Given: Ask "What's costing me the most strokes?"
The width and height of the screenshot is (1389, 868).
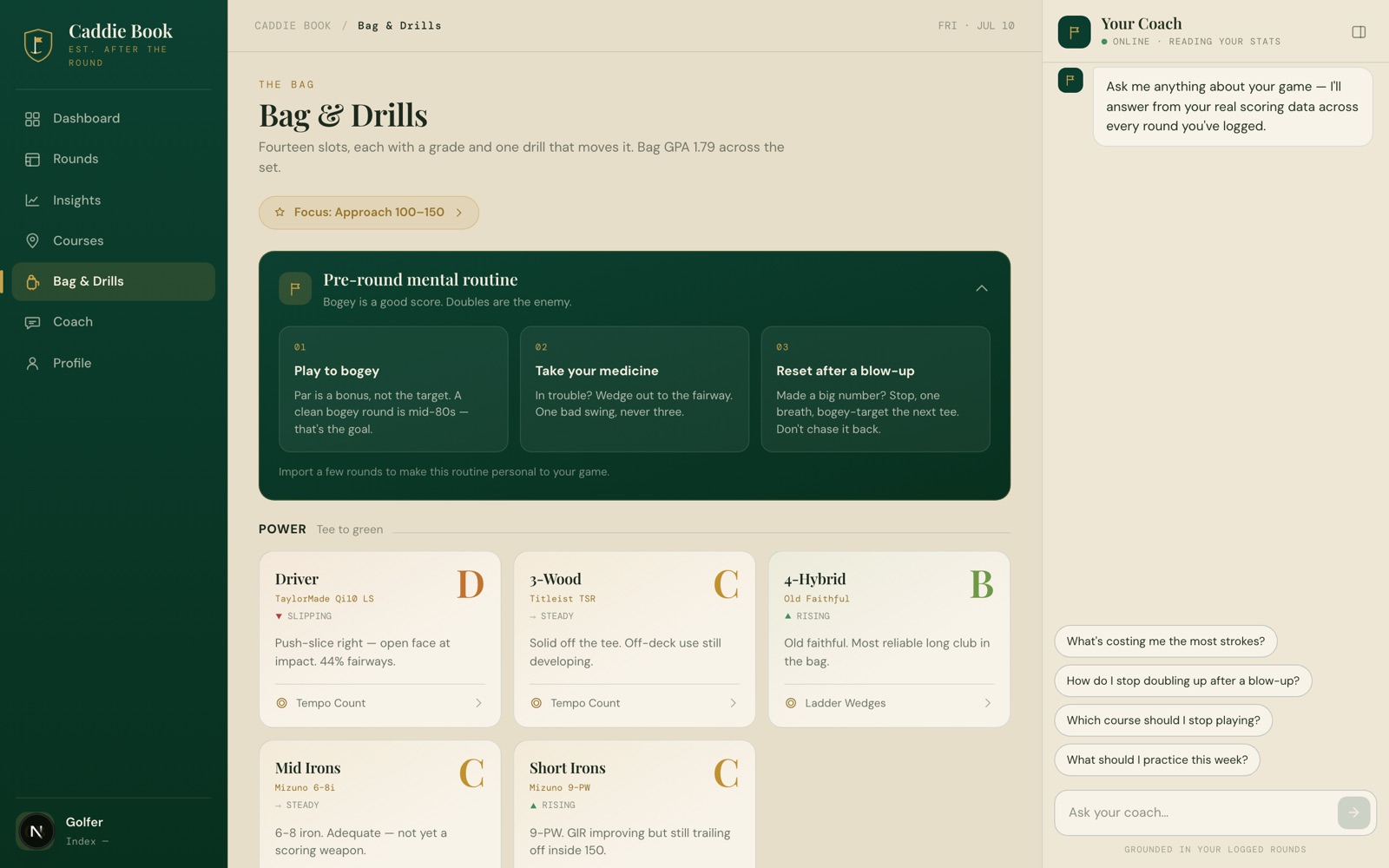Looking at the screenshot, I should (x=1165, y=641).
